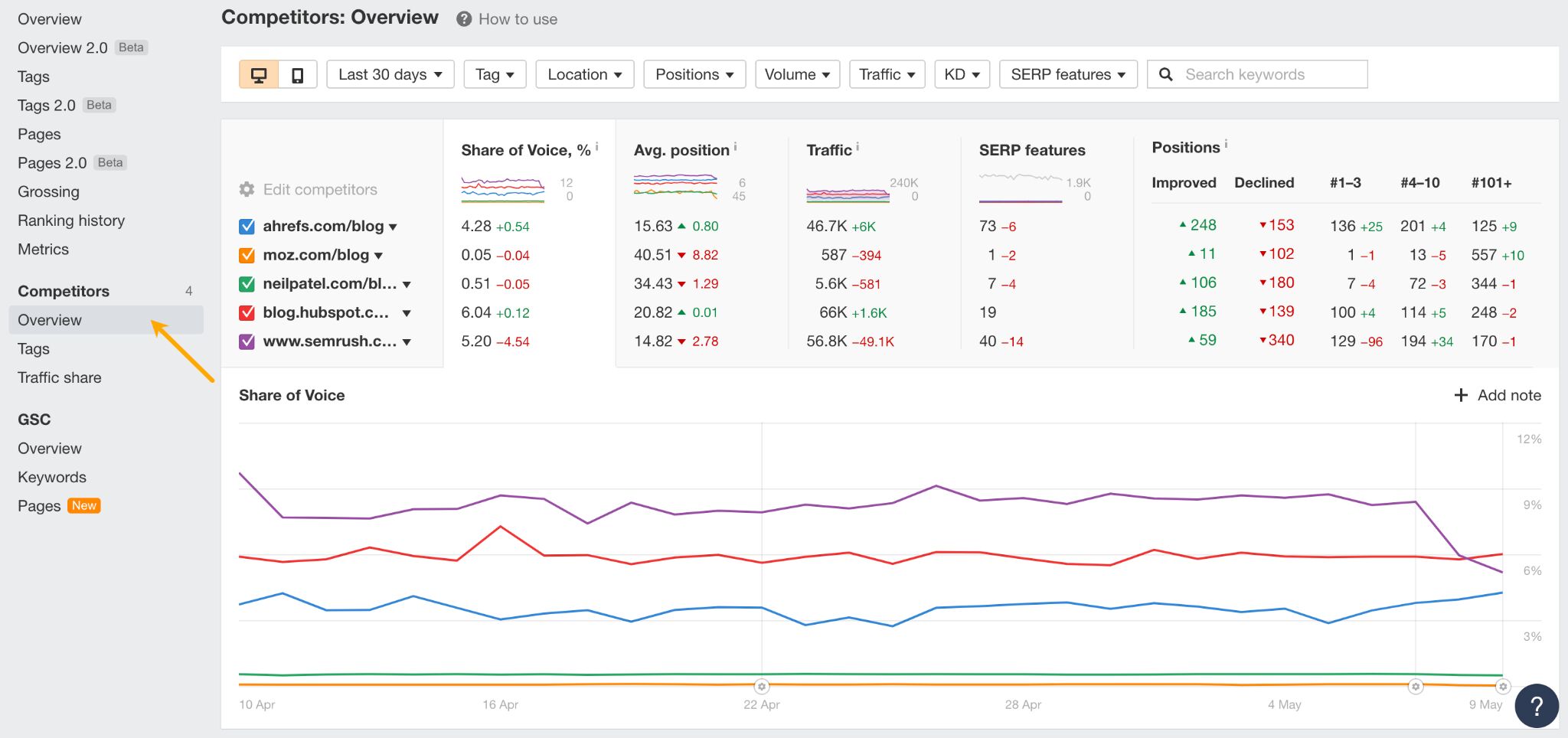The height and width of the screenshot is (738, 1568).
Task: Toggle the moz.com/blog checkbox off
Action: [246, 254]
